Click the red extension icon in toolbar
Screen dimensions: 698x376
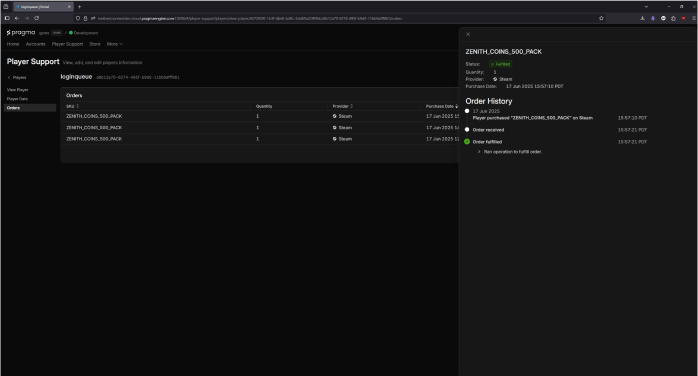coord(684,18)
